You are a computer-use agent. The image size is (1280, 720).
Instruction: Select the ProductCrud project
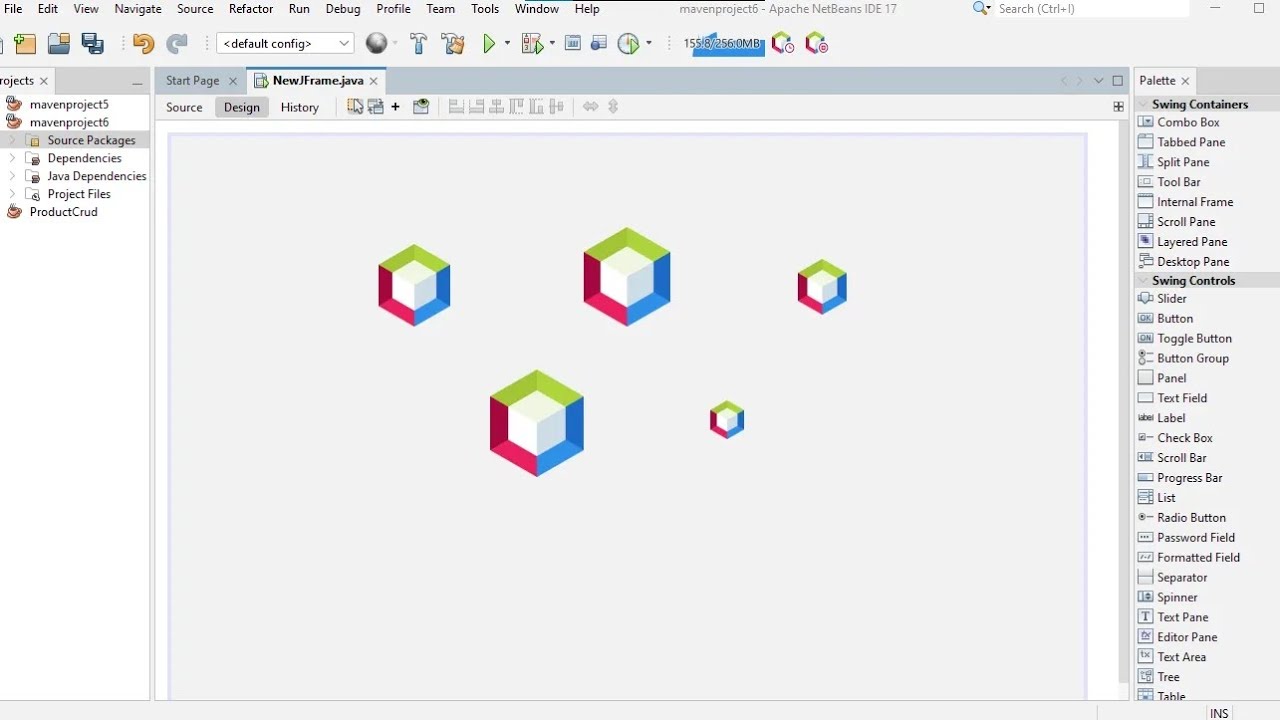pyautogui.click(x=63, y=212)
